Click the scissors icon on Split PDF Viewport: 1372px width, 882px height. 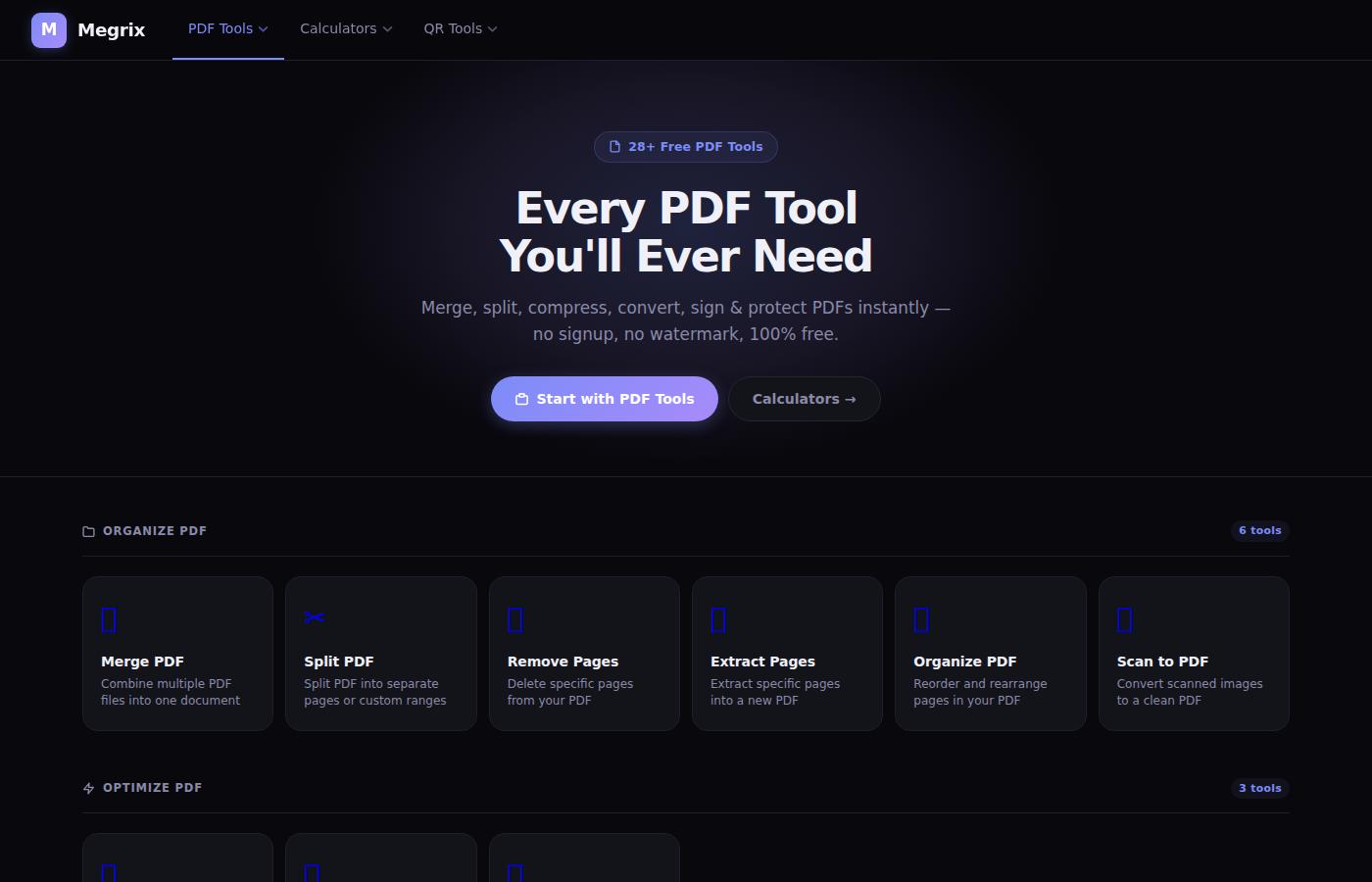(x=315, y=617)
